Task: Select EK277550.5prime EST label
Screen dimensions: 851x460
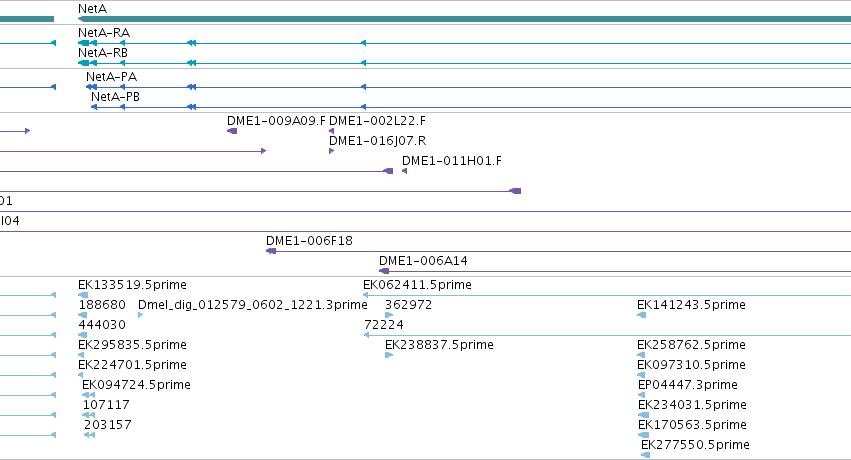Action: point(695,444)
